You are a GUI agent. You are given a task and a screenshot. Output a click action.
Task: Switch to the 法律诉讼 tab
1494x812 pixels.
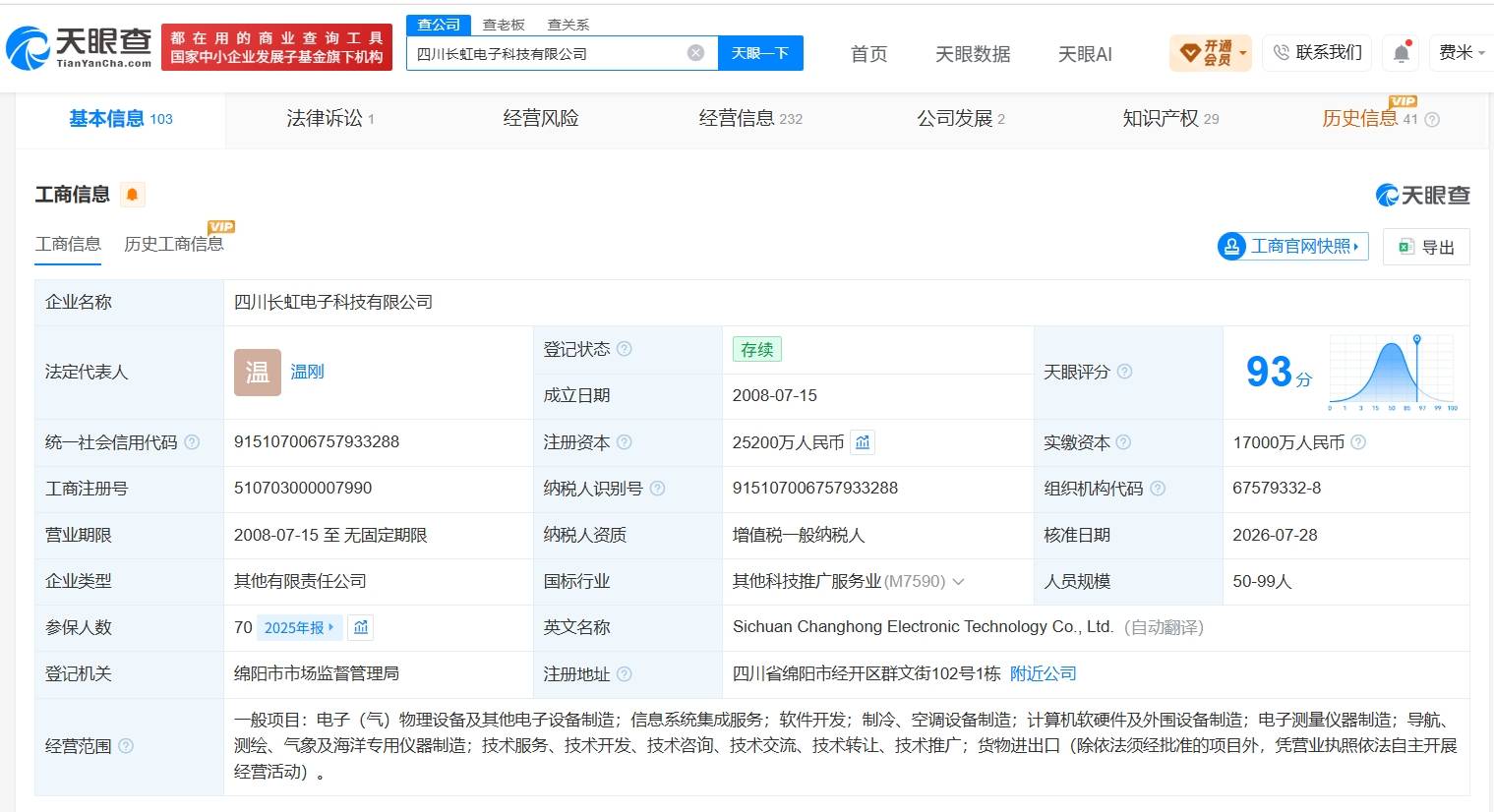tap(329, 119)
